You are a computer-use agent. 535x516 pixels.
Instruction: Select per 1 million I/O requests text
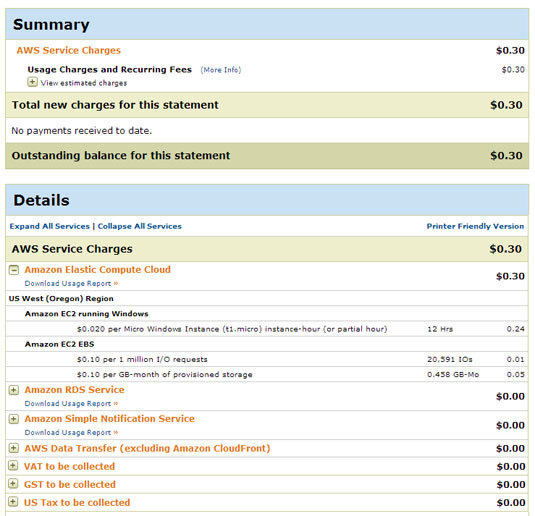(142, 359)
